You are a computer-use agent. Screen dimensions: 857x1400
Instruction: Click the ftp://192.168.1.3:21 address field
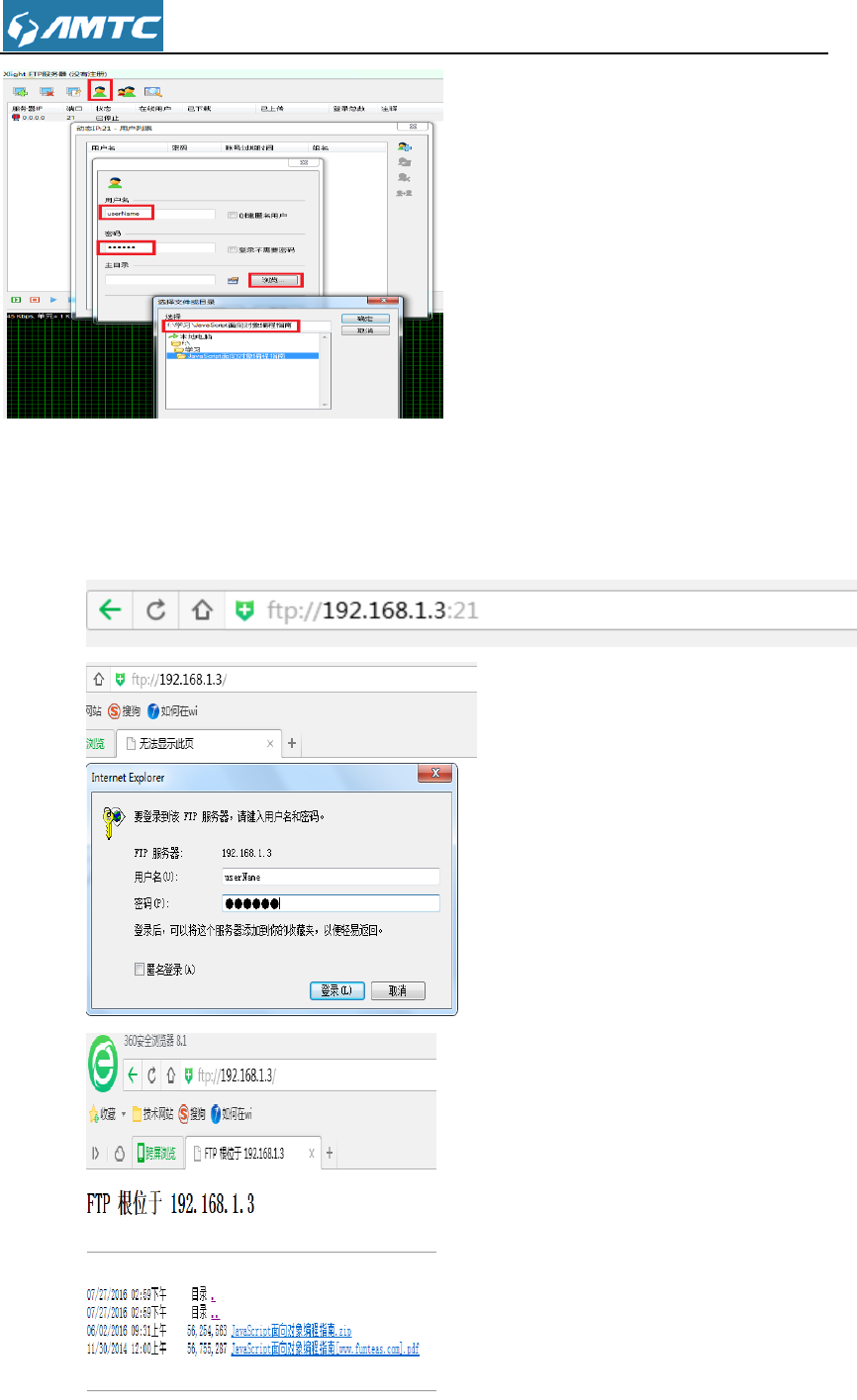point(372,609)
